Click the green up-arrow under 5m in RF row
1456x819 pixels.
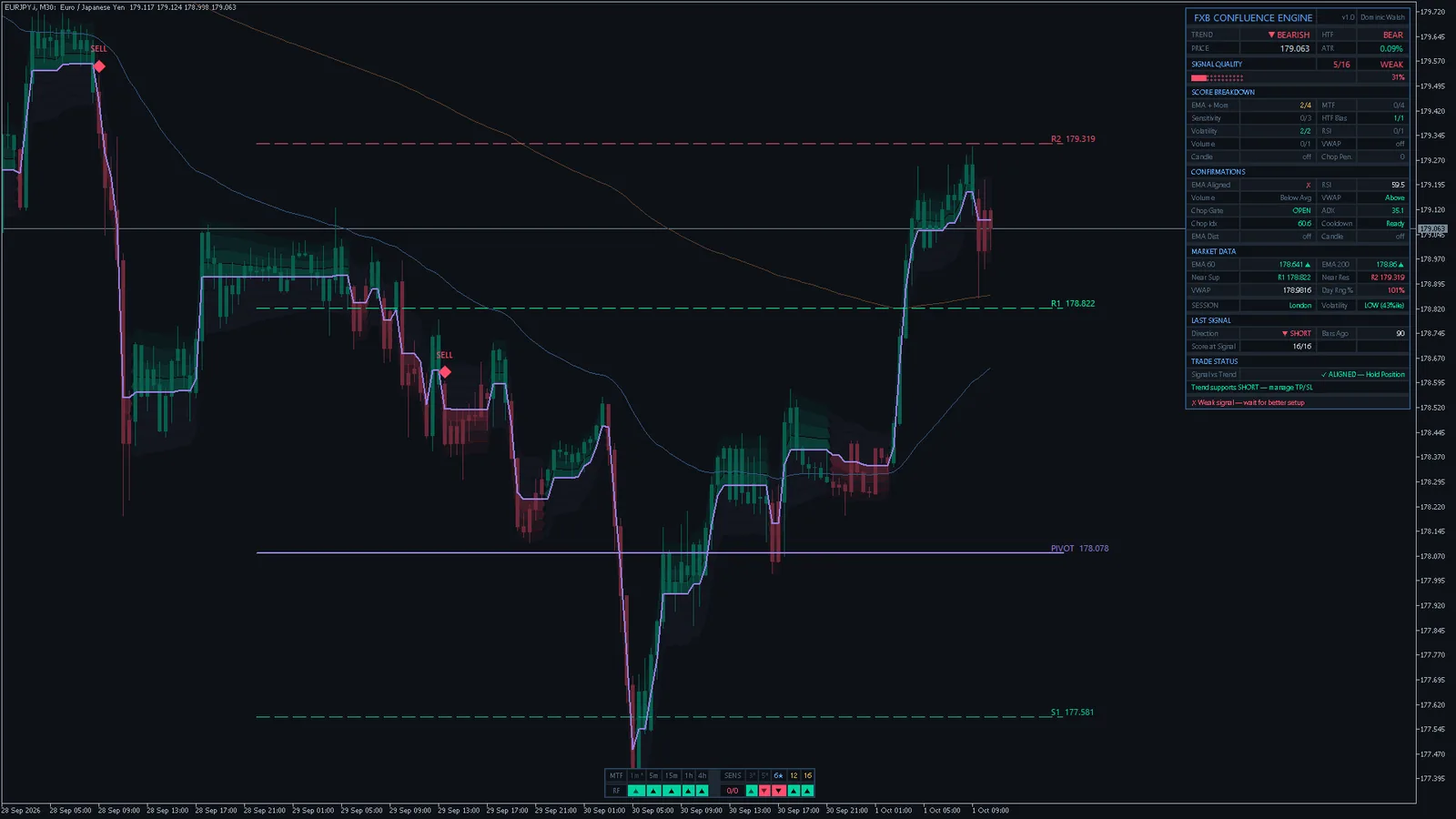pyautogui.click(x=653, y=791)
